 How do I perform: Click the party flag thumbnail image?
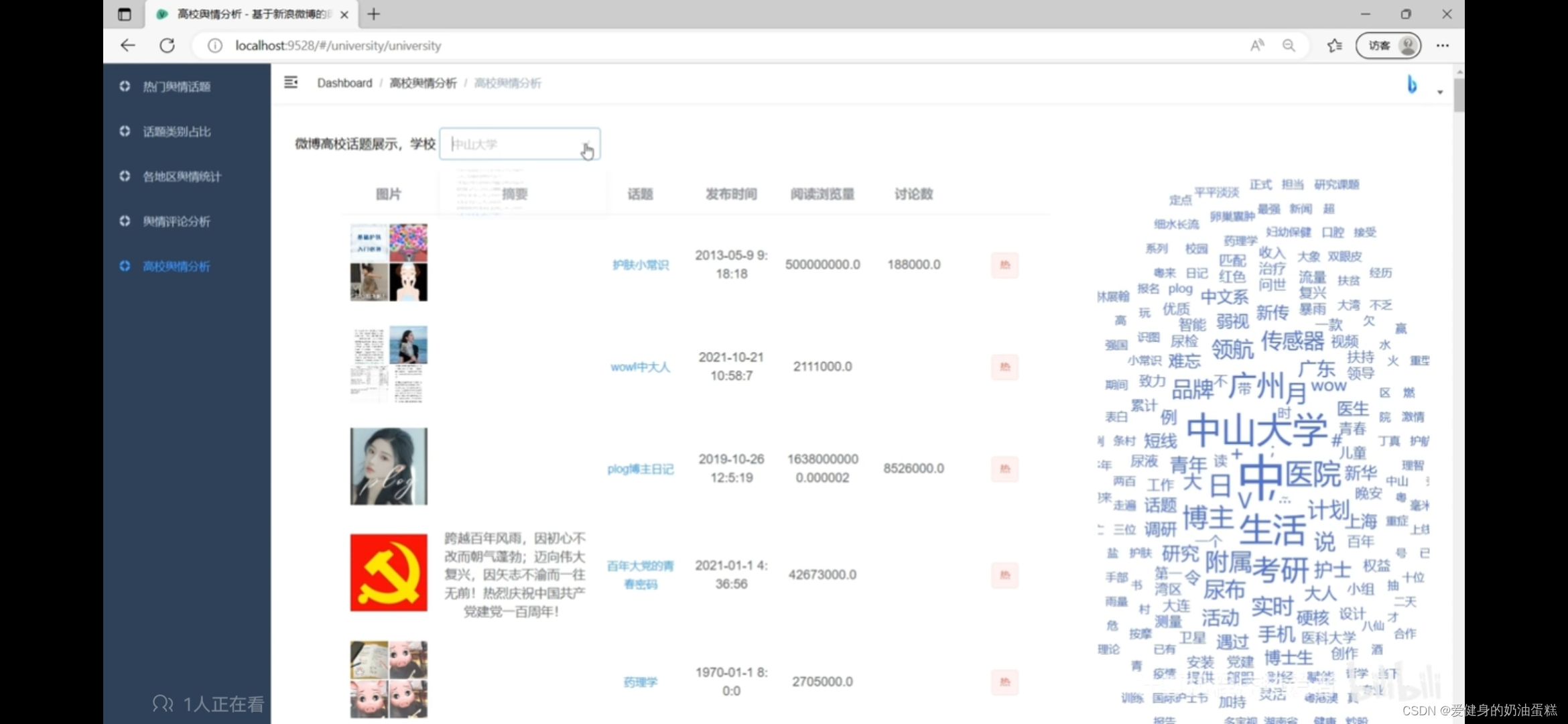(x=389, y=572)
